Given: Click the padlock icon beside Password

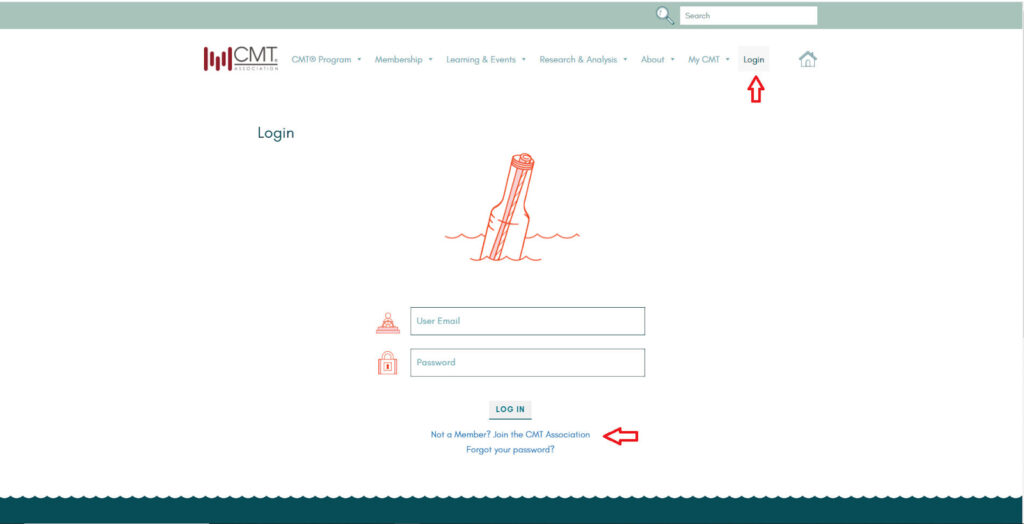Looking at the screenshot, I should tap(387, 363).
